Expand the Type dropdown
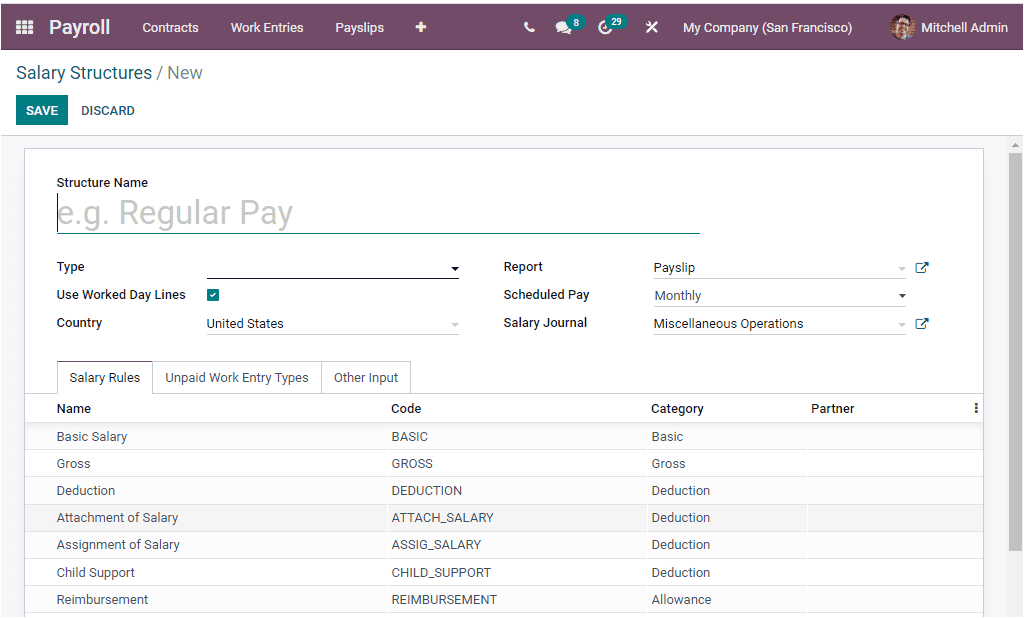This screenshot has height=618, width=1024. pos(455,268)
